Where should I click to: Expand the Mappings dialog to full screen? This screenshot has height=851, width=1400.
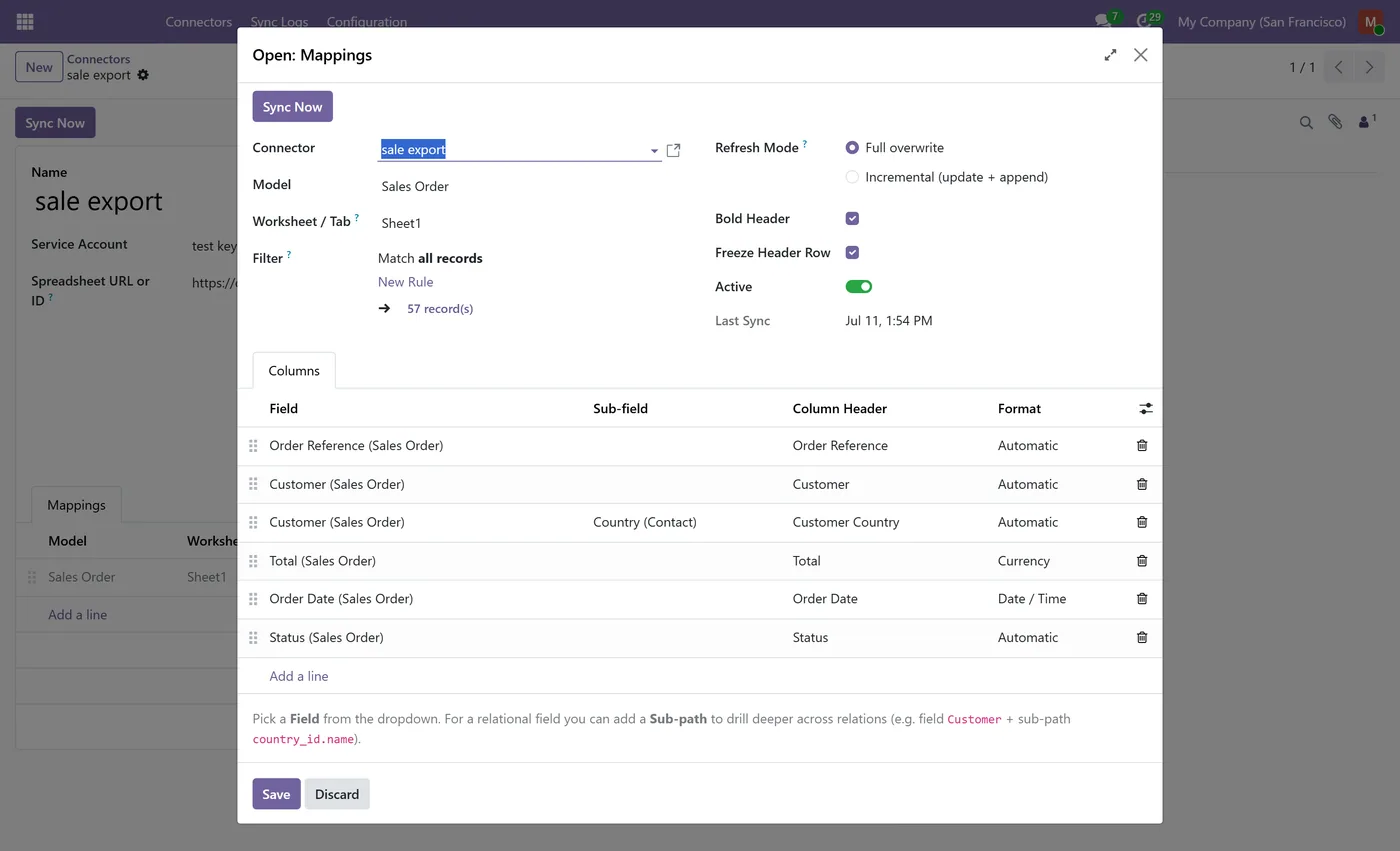tap(1110, 55)
